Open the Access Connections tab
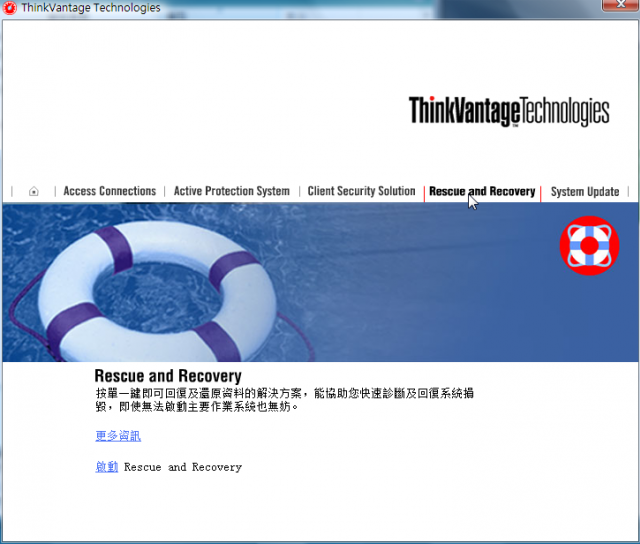 pos(109,191)
